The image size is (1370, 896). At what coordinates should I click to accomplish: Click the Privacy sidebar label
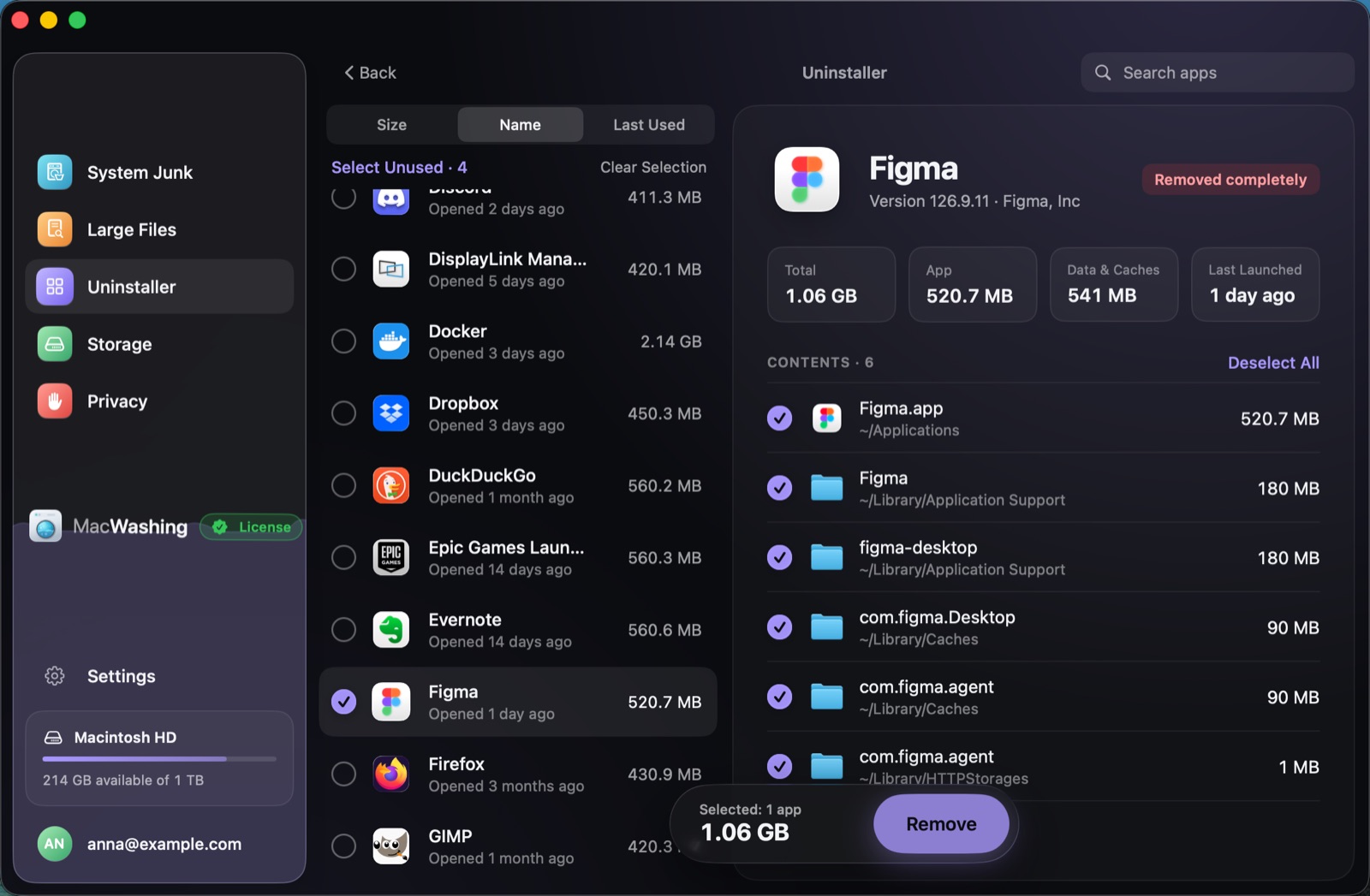(117, 401)
